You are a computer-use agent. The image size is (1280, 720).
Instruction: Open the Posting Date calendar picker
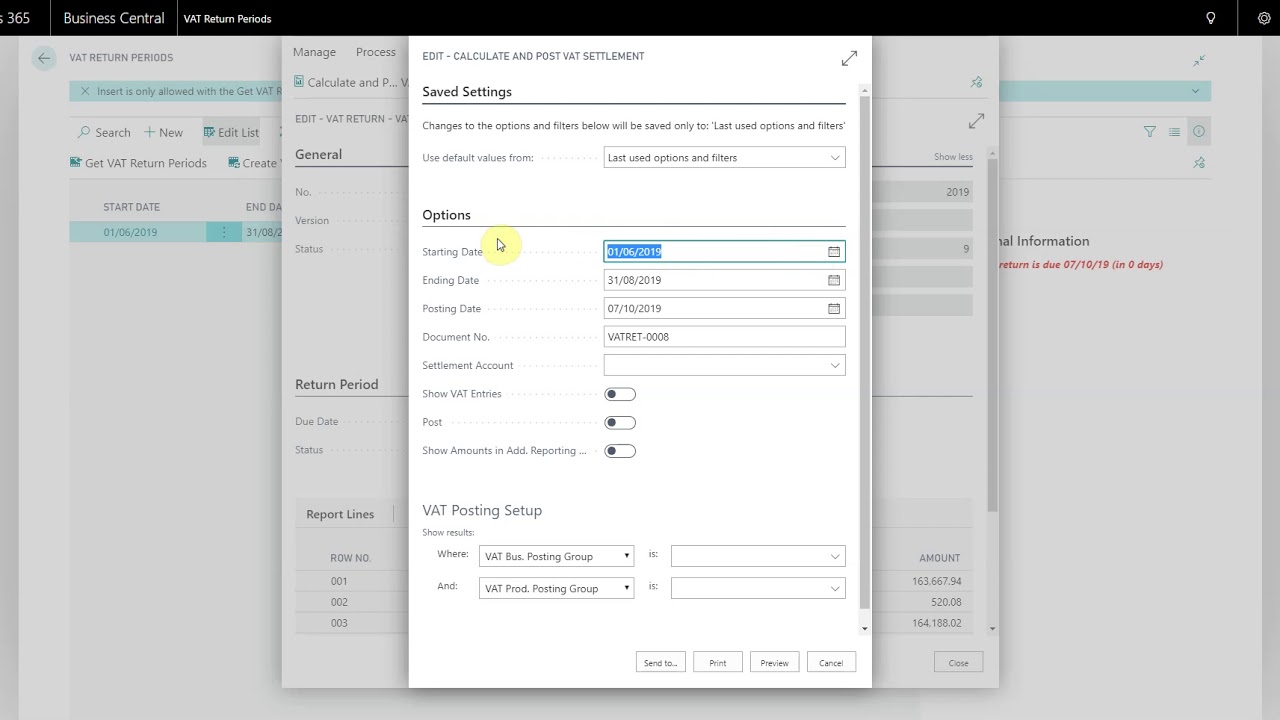coord(834,308)
